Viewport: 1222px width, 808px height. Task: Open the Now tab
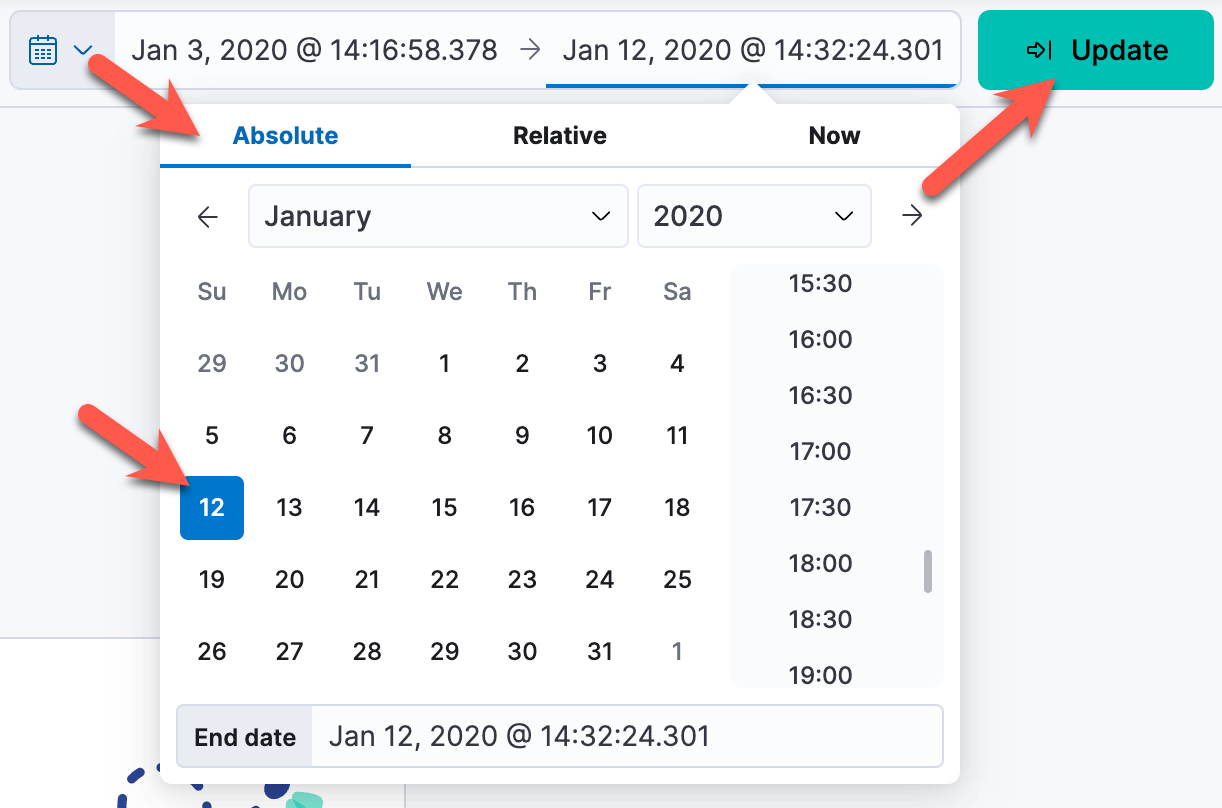pos(834,136)
